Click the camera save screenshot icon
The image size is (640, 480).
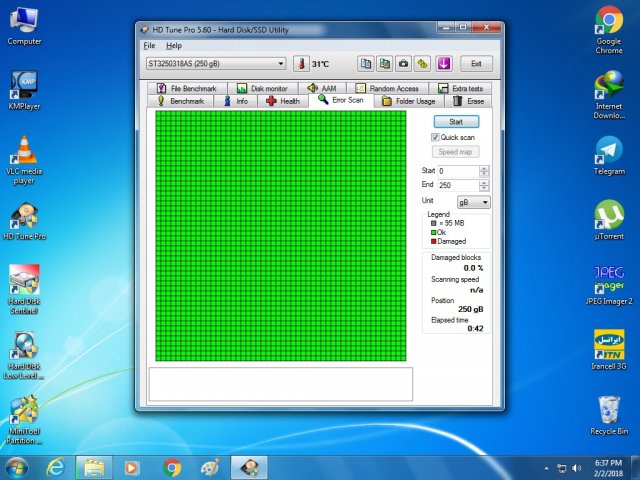(x=403, y=64)
